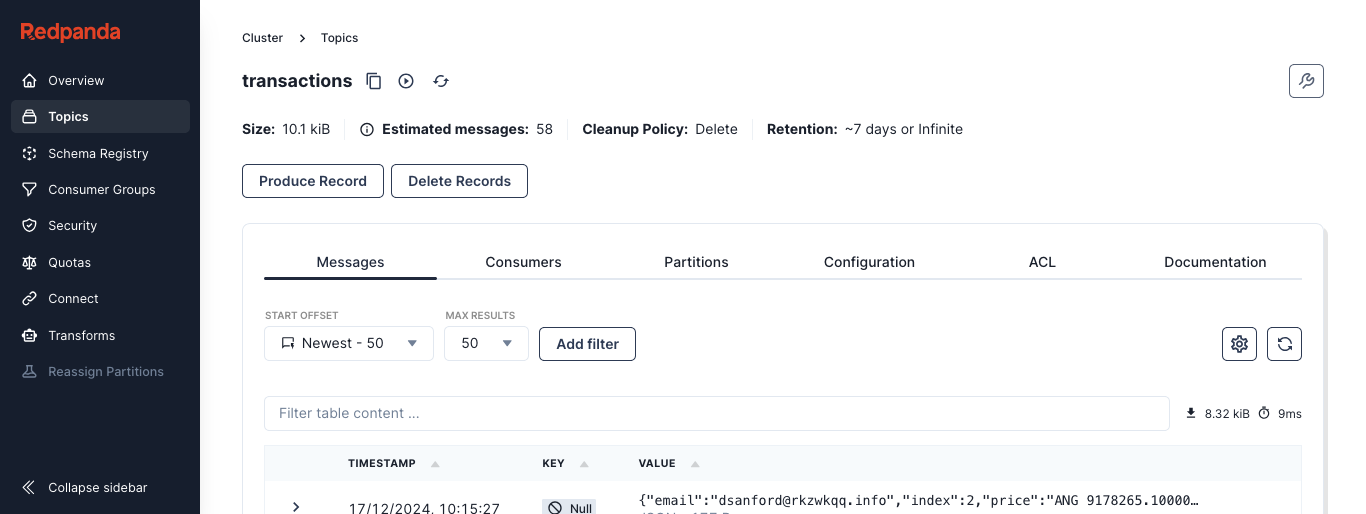Refresh the messages list
Image resolution: width=1366 pixels, height=514 pixels.
(x=1284, y=344)
